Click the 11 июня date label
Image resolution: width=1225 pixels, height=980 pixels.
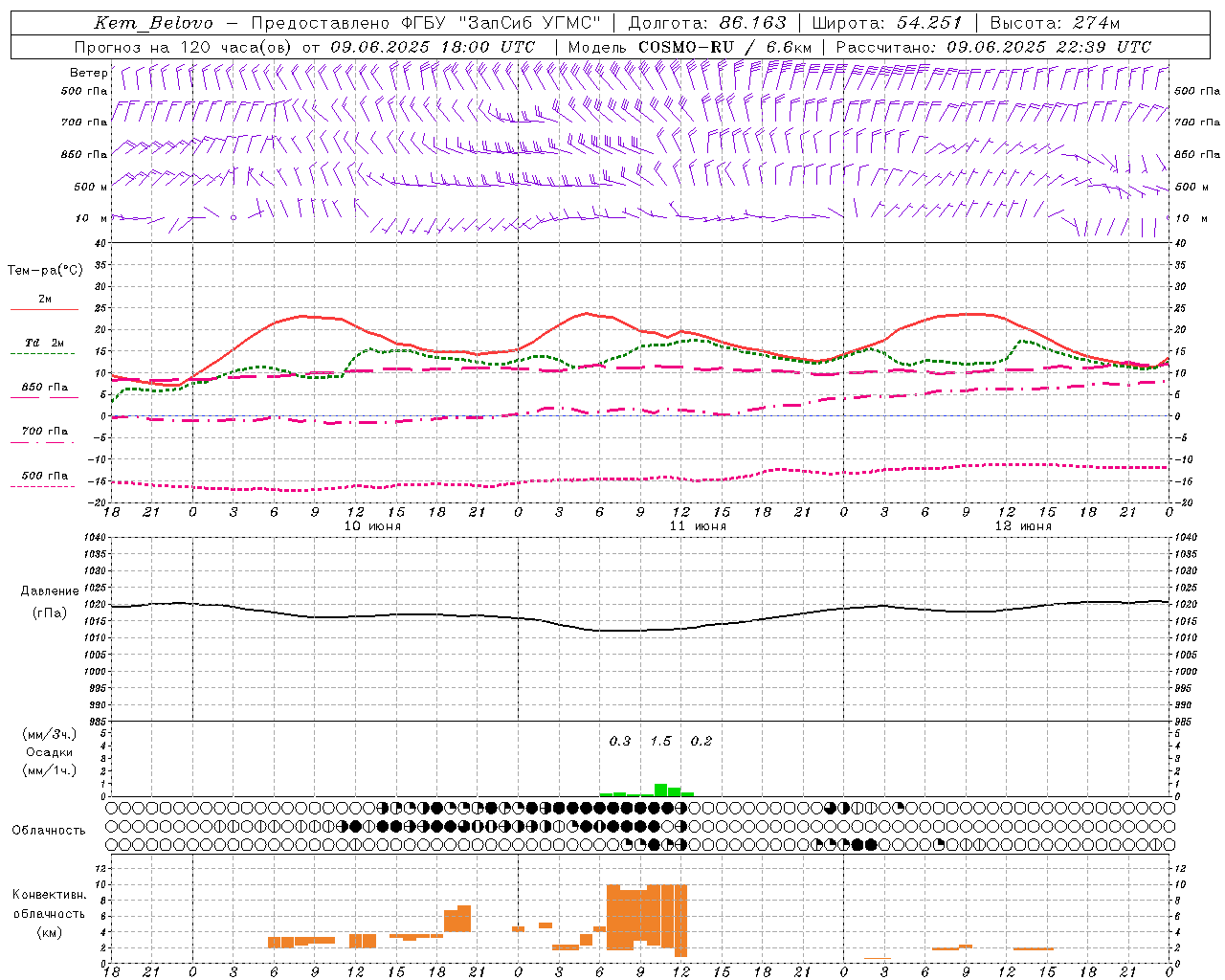coord(698,526)
